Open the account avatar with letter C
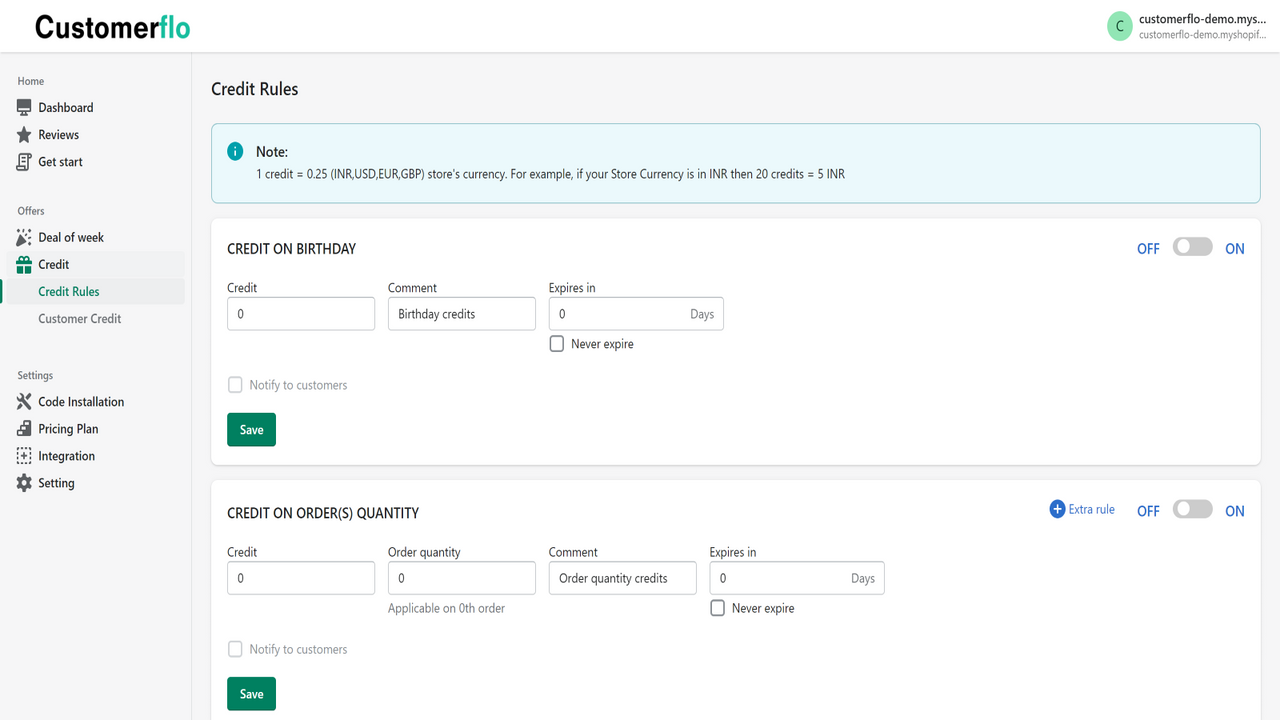 1120,27
